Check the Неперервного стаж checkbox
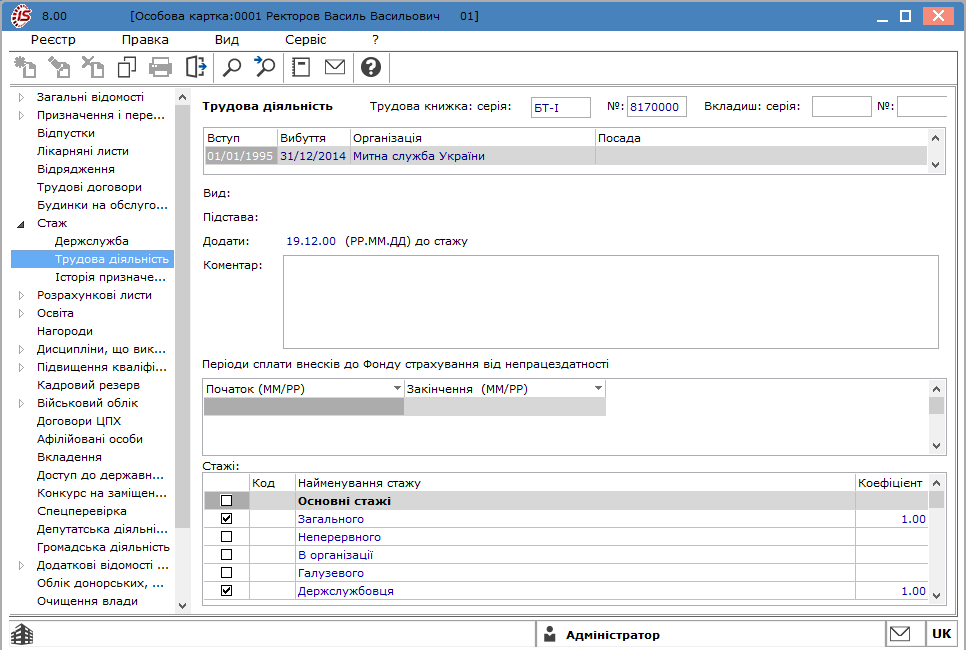This screenshot has height=650, width=966. click(x=226, y=536)
